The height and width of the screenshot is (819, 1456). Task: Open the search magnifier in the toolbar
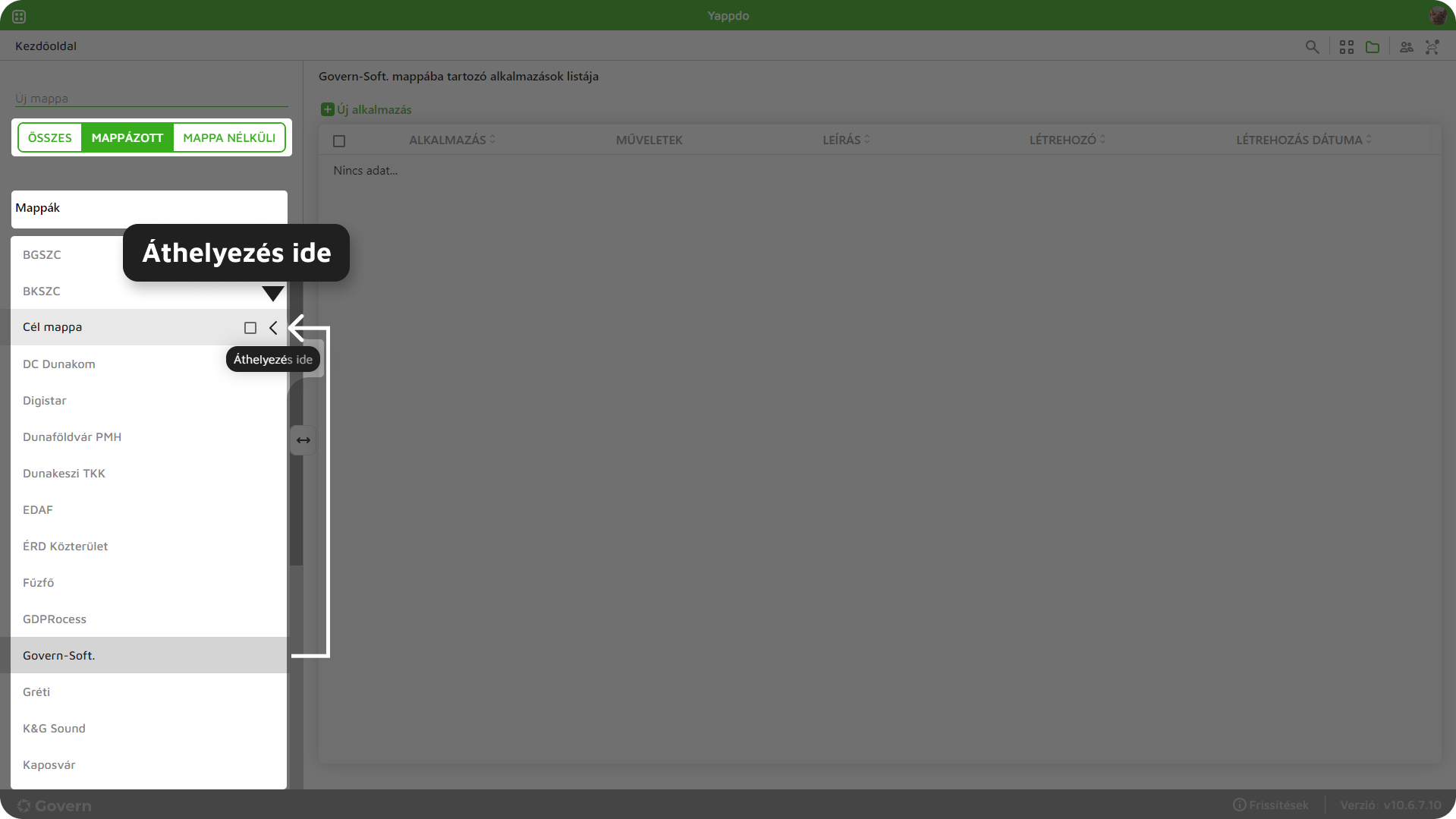(x=1312, y=47)
